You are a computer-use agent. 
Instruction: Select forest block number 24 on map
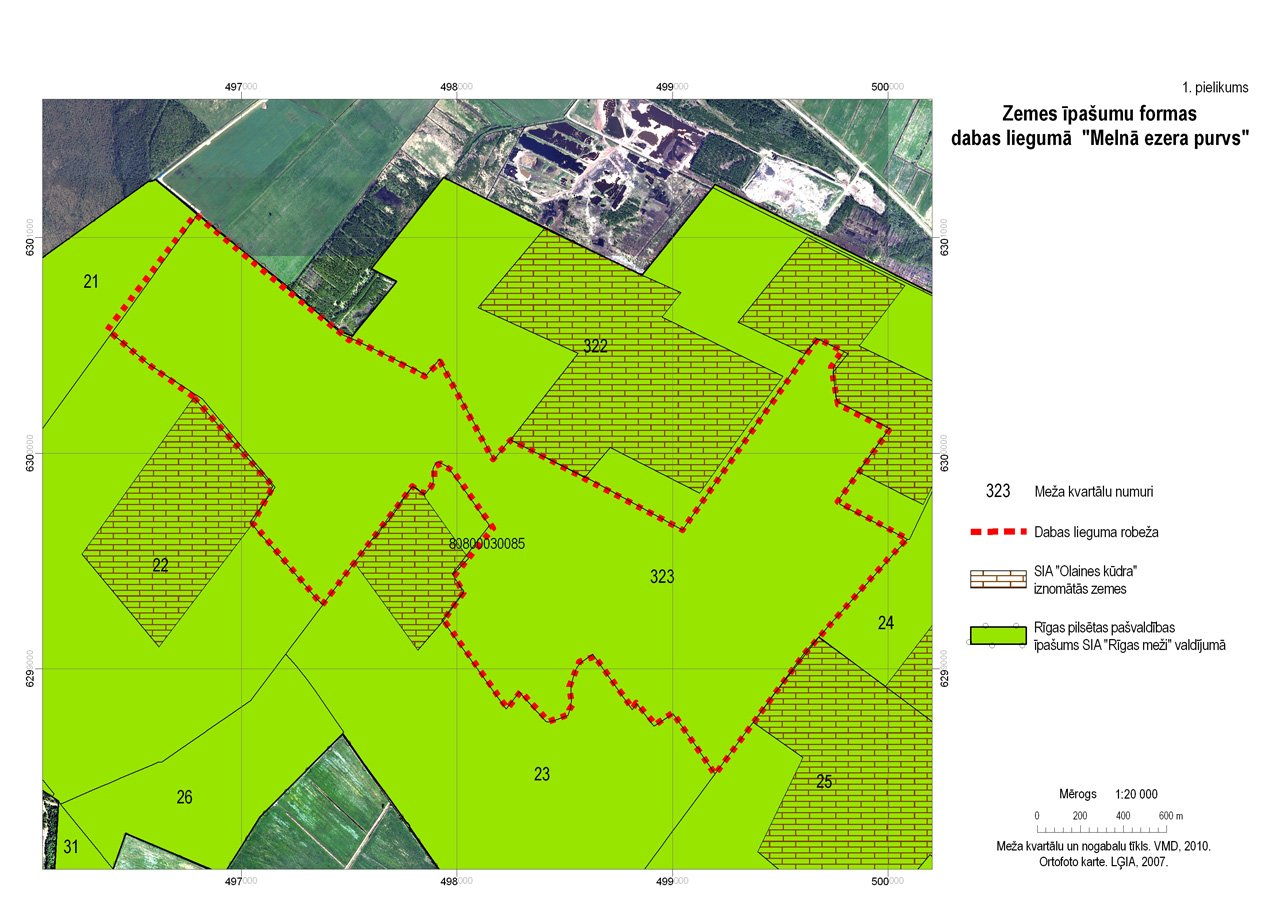(x=886, y=623)
